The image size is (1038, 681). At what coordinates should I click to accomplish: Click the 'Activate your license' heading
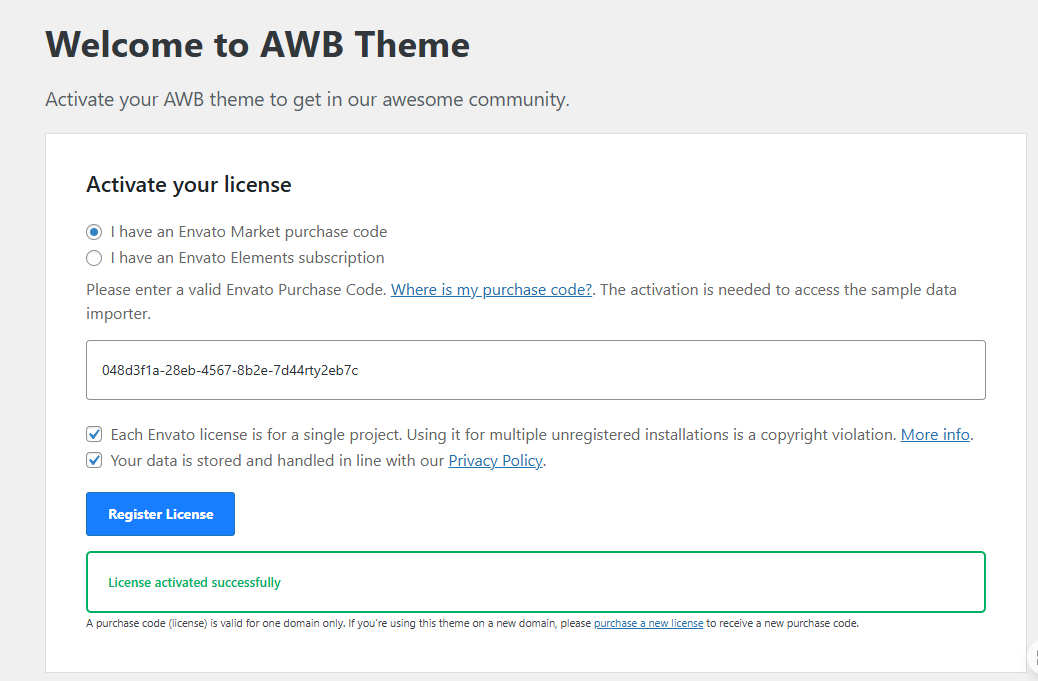[189, 185]
